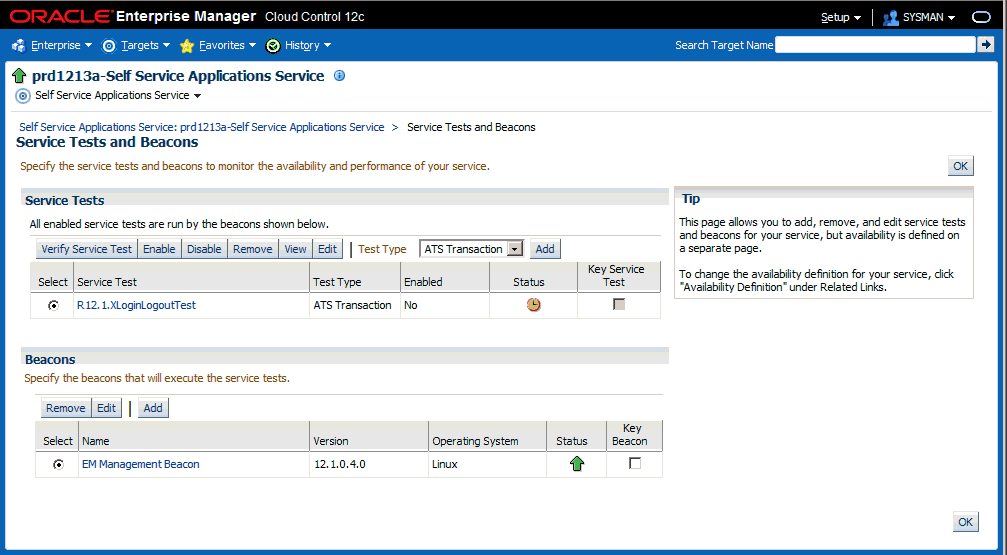
Task: Click the History clock icon
Action: click(273, 46)
